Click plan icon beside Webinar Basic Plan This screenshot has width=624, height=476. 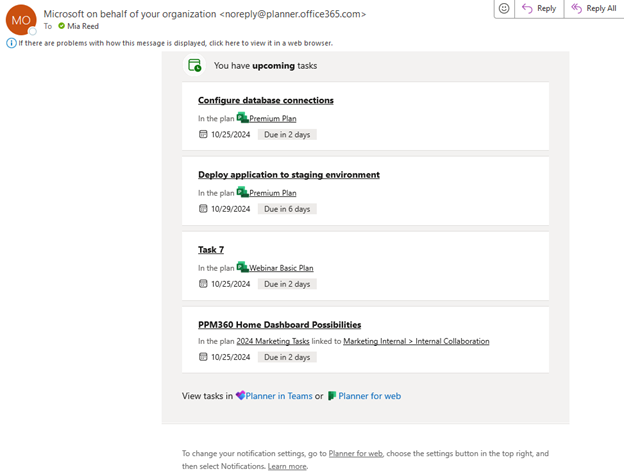click(x=242, y=268)
